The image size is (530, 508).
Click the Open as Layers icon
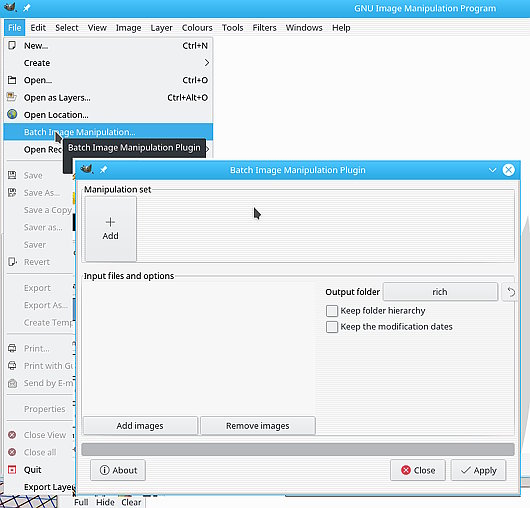point(12,97)
